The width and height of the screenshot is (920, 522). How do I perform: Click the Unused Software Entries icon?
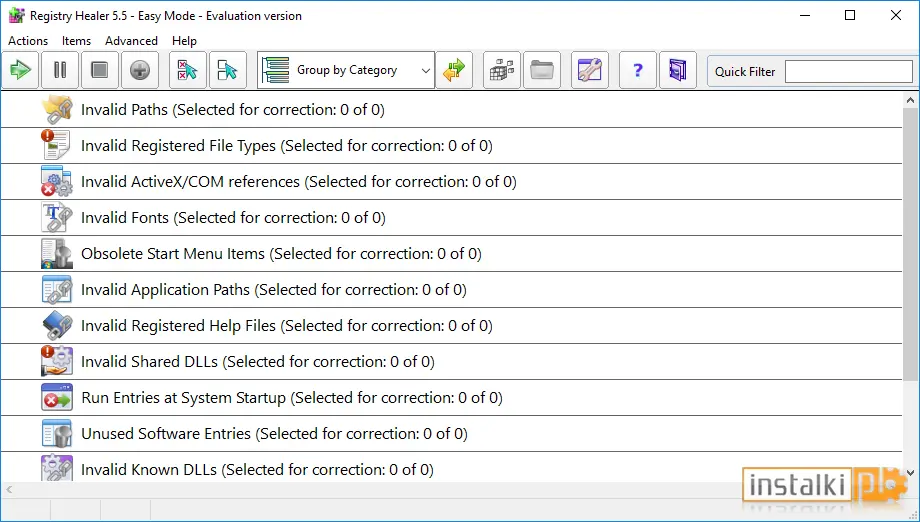click(57, 433)
